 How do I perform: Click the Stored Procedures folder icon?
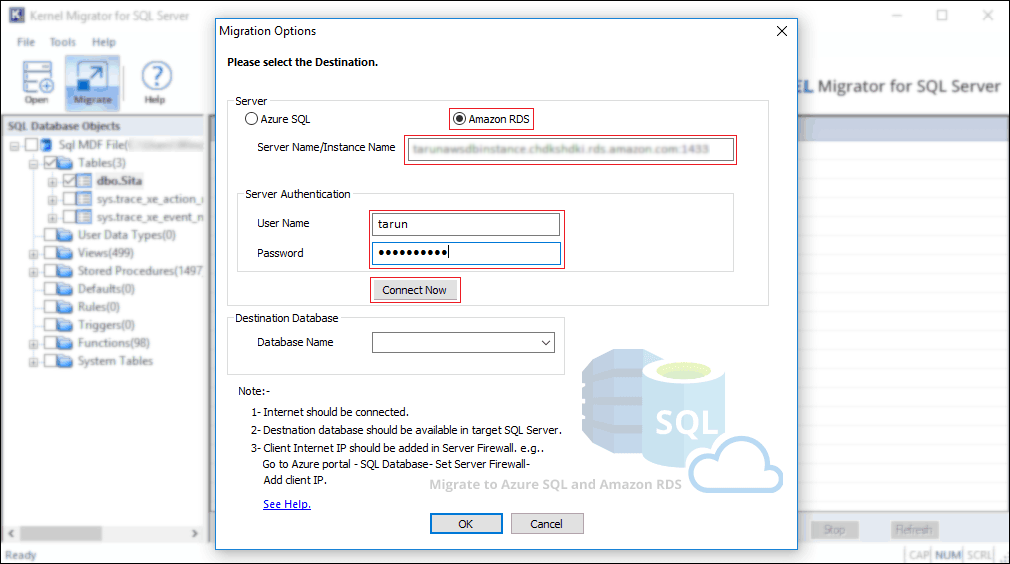[65, 271]
